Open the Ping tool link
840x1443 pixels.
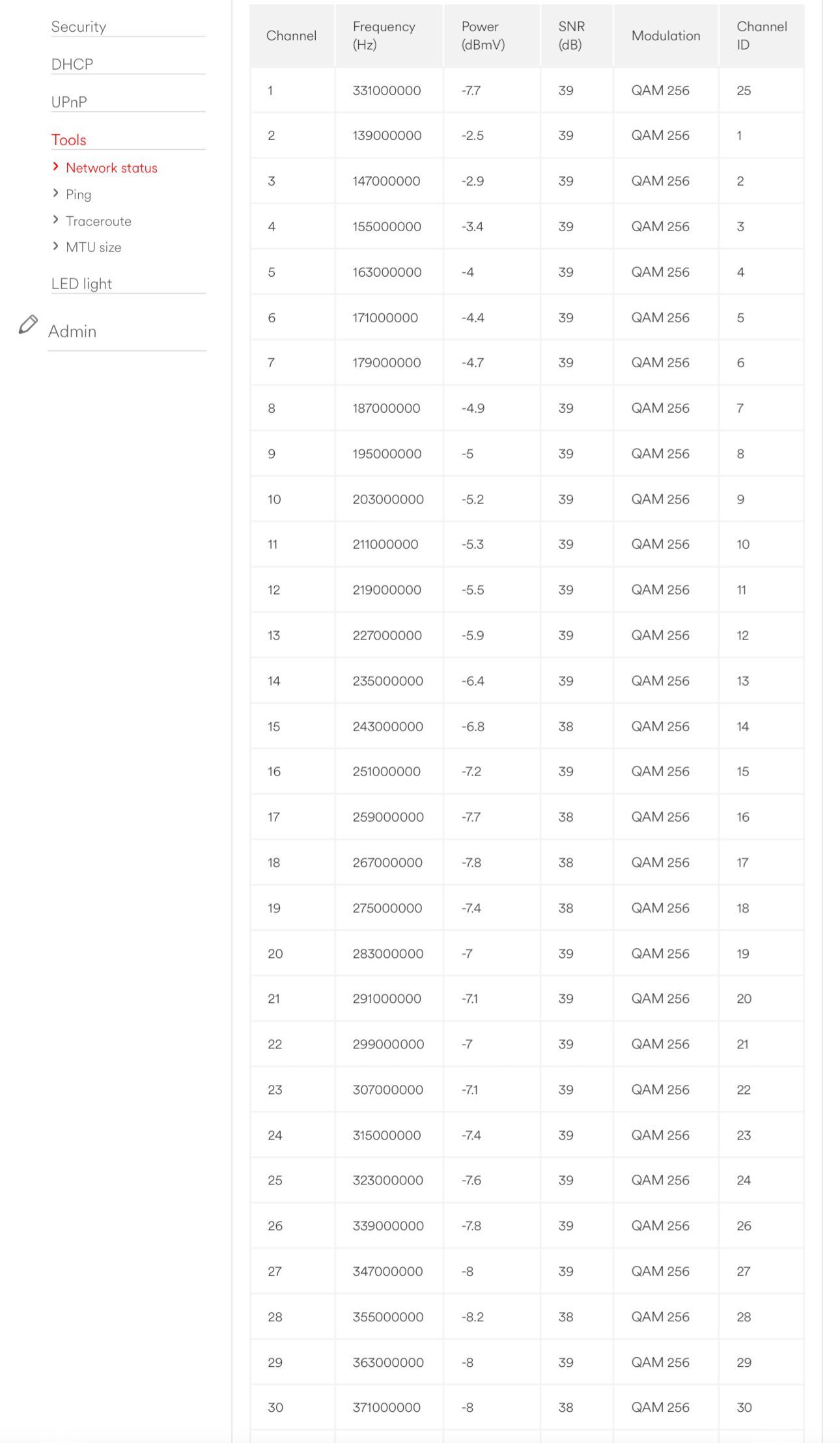[x=78, y=195]
